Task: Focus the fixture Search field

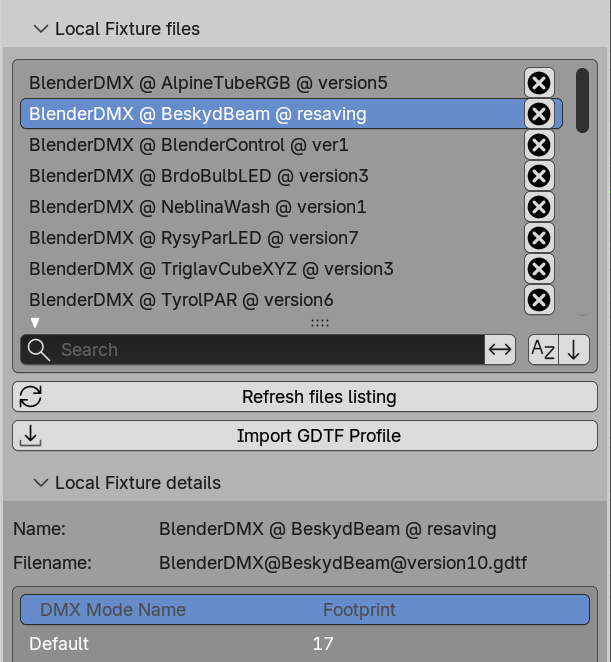Action: click(253, 350)
